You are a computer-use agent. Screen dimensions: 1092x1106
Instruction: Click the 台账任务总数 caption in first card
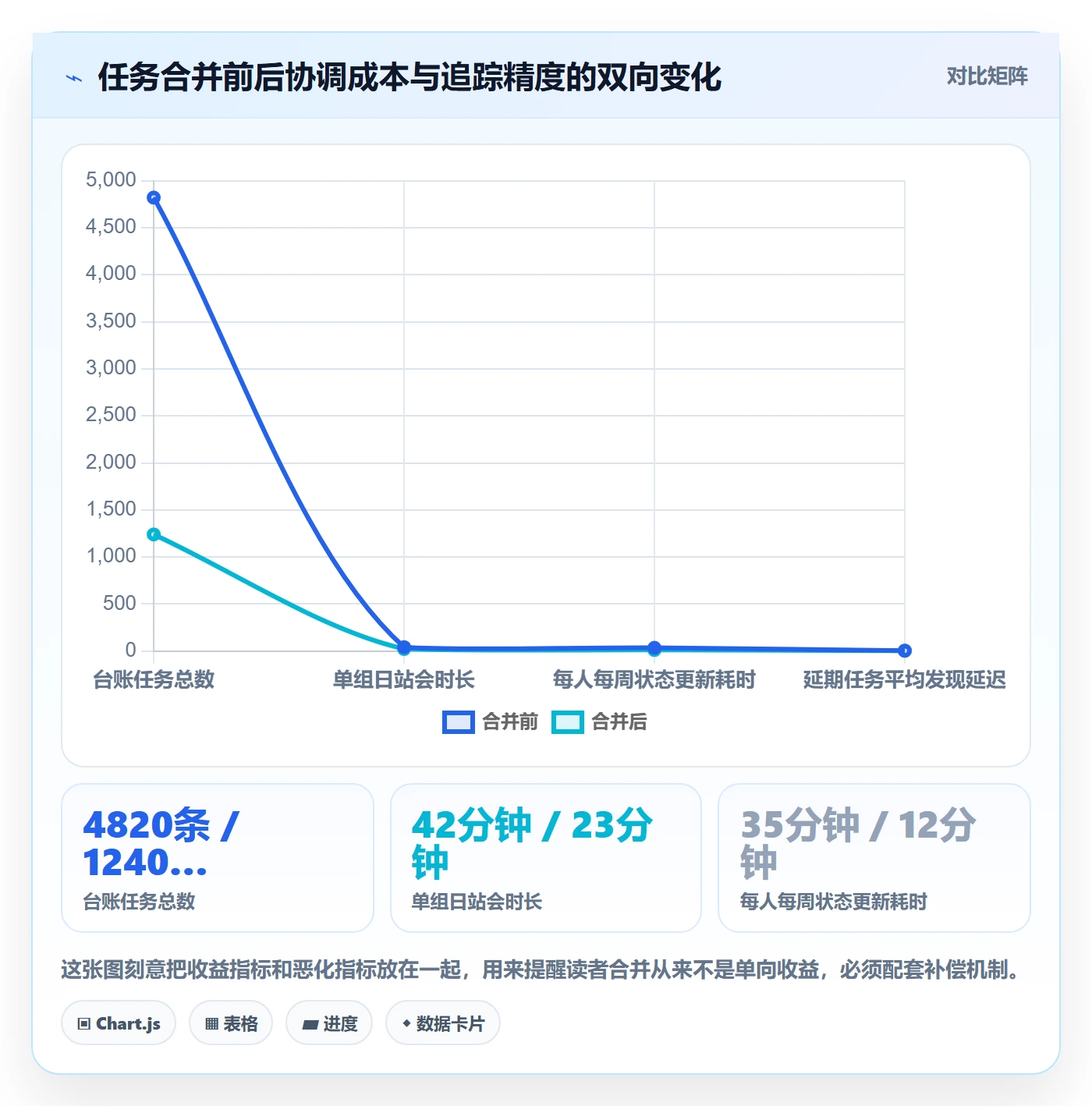point(140,902)
